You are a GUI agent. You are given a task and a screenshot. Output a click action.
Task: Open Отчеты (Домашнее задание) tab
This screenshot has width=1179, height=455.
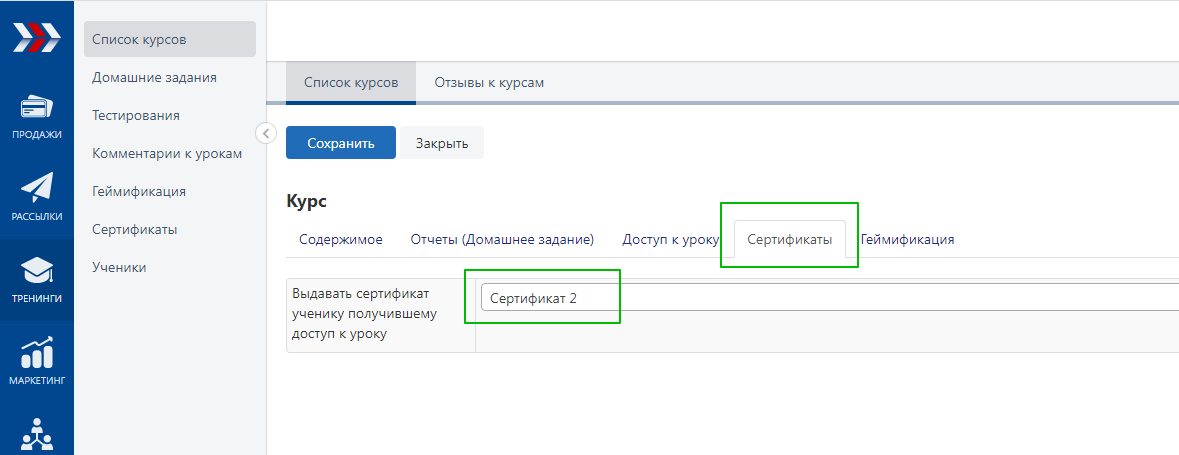pos(502,240)
